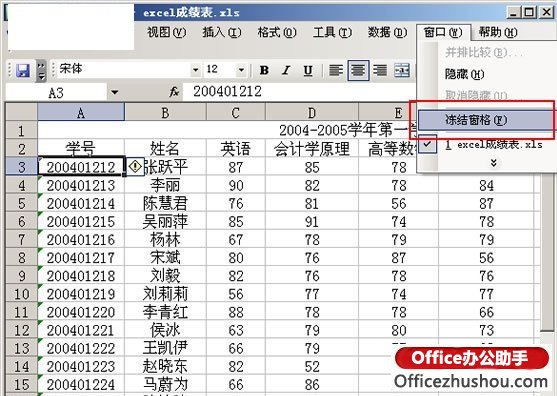Select name cell 马蔚为
This screenshot has width=557, height=396.
point(165,384)
